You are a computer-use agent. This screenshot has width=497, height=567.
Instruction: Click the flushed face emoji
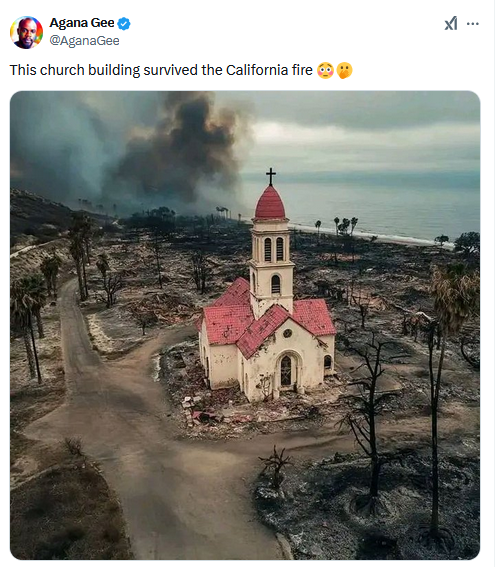325,70
